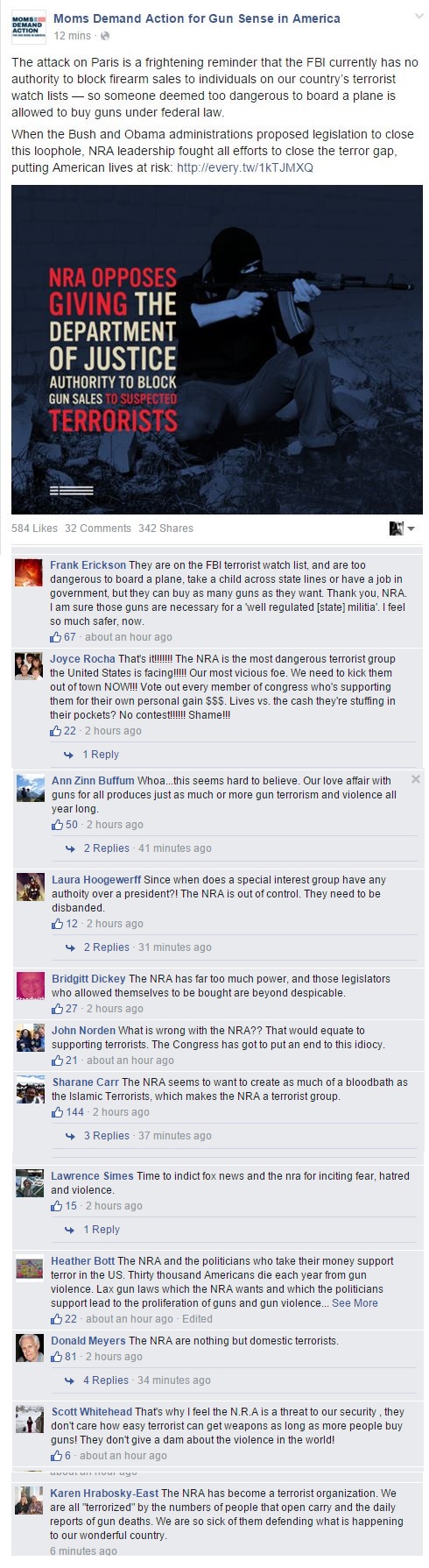Open the NRA opposes post image
The width and height of the screenshot is (429, 1568).
(216, 349)
